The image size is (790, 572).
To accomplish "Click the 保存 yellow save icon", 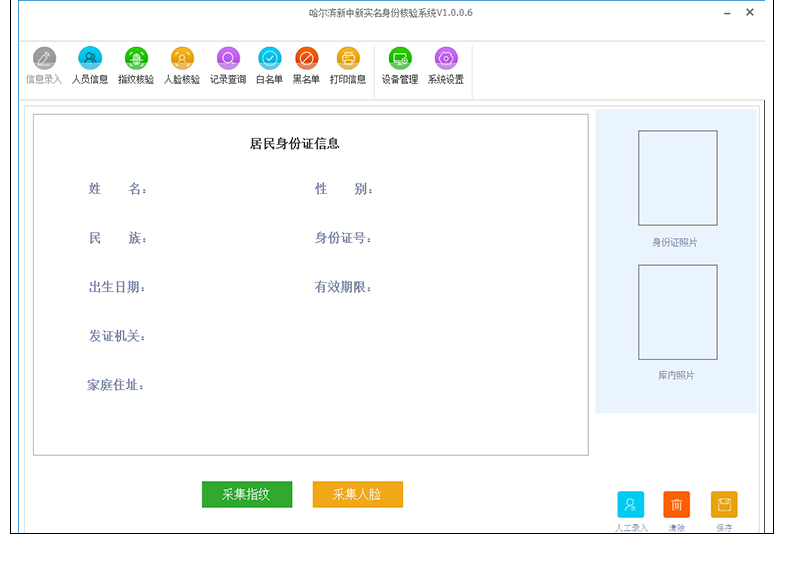I will [x=724, y=504].
